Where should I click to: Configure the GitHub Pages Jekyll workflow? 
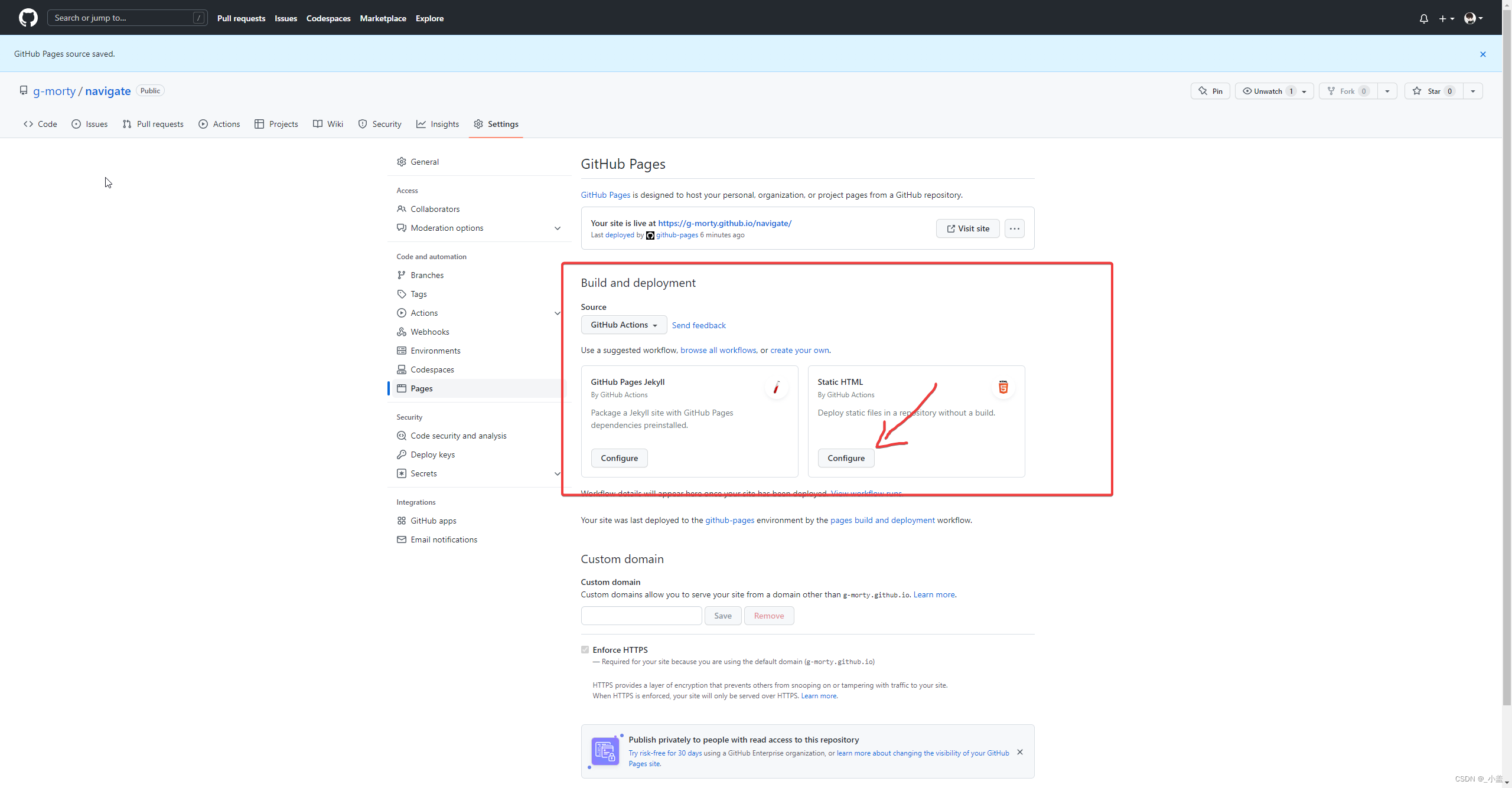point(619,458)
